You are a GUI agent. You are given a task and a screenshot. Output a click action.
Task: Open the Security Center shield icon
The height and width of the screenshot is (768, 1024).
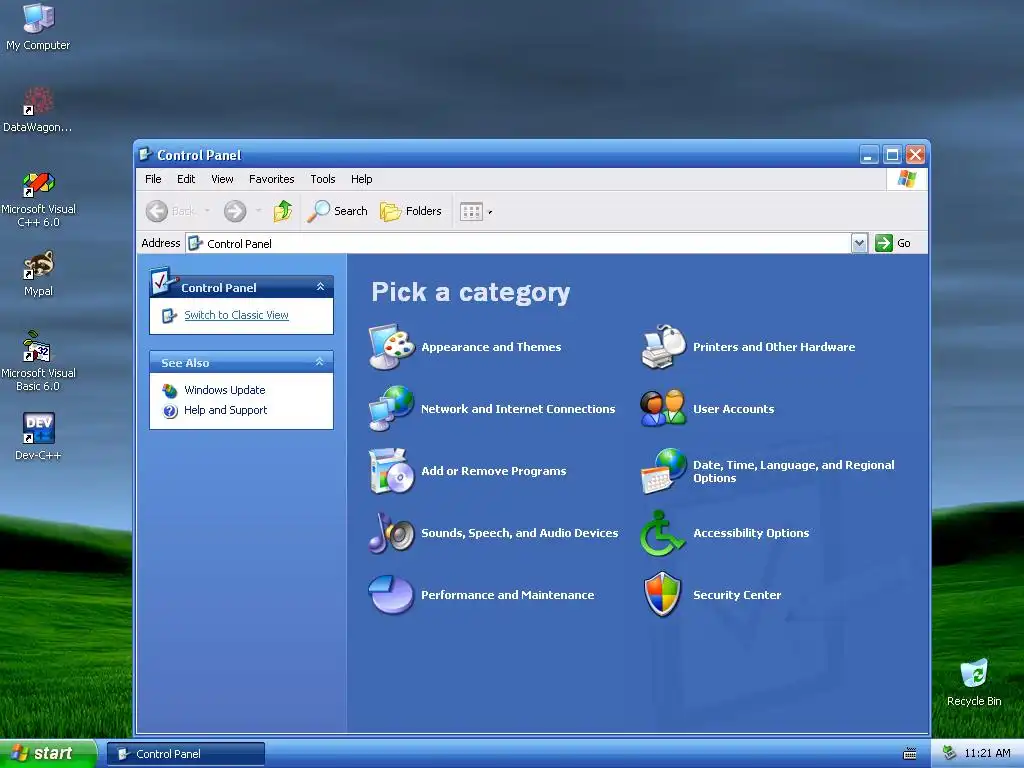click(x=663, y=594)
